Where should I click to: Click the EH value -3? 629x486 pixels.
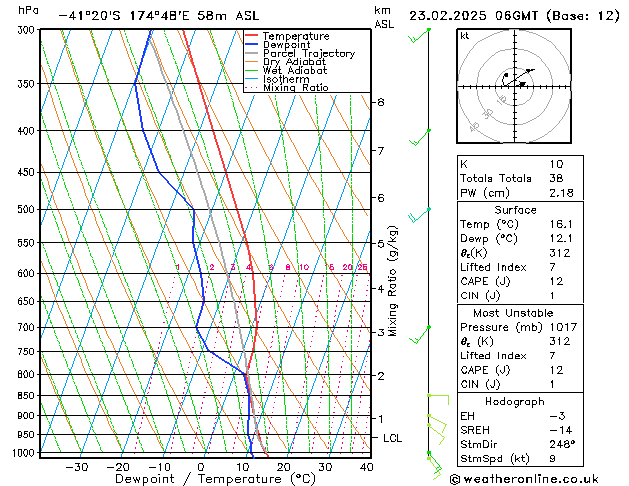[x=557, y=416]
